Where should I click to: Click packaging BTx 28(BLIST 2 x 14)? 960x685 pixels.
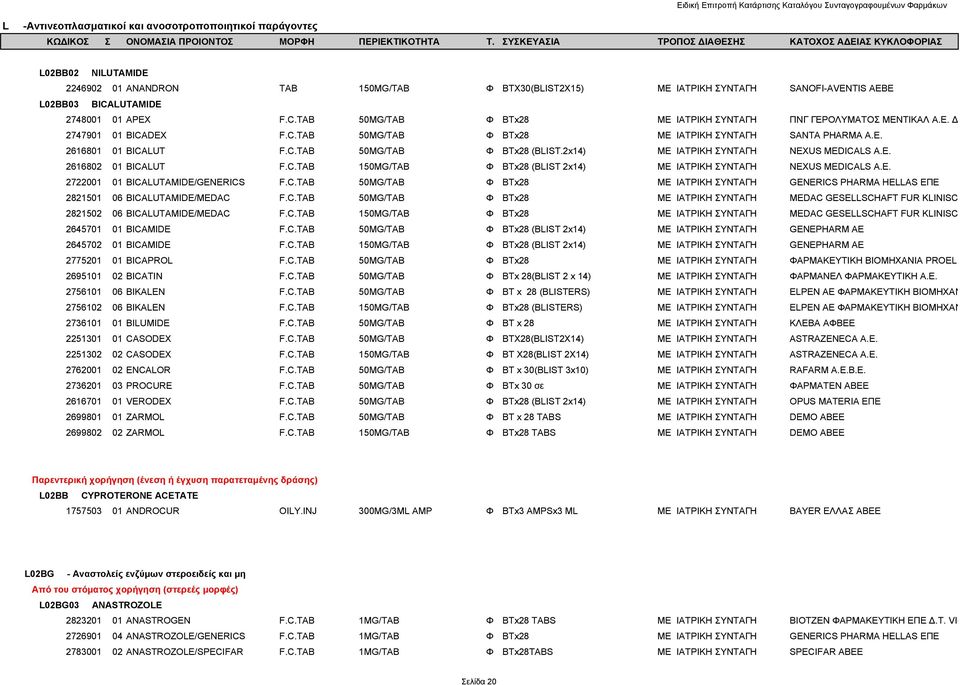coord(547,276)
